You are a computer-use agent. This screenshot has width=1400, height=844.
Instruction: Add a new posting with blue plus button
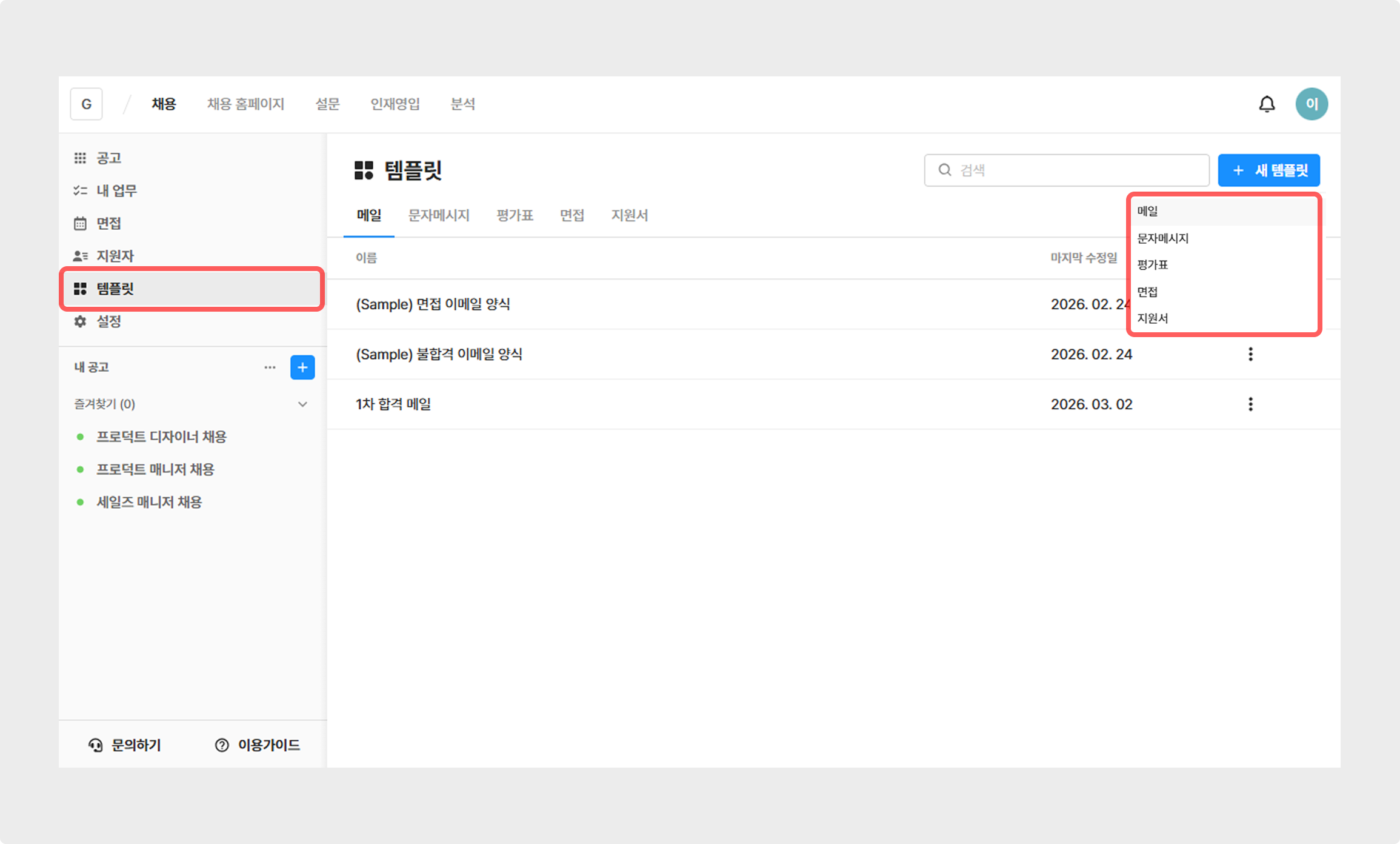pos(302,367)
